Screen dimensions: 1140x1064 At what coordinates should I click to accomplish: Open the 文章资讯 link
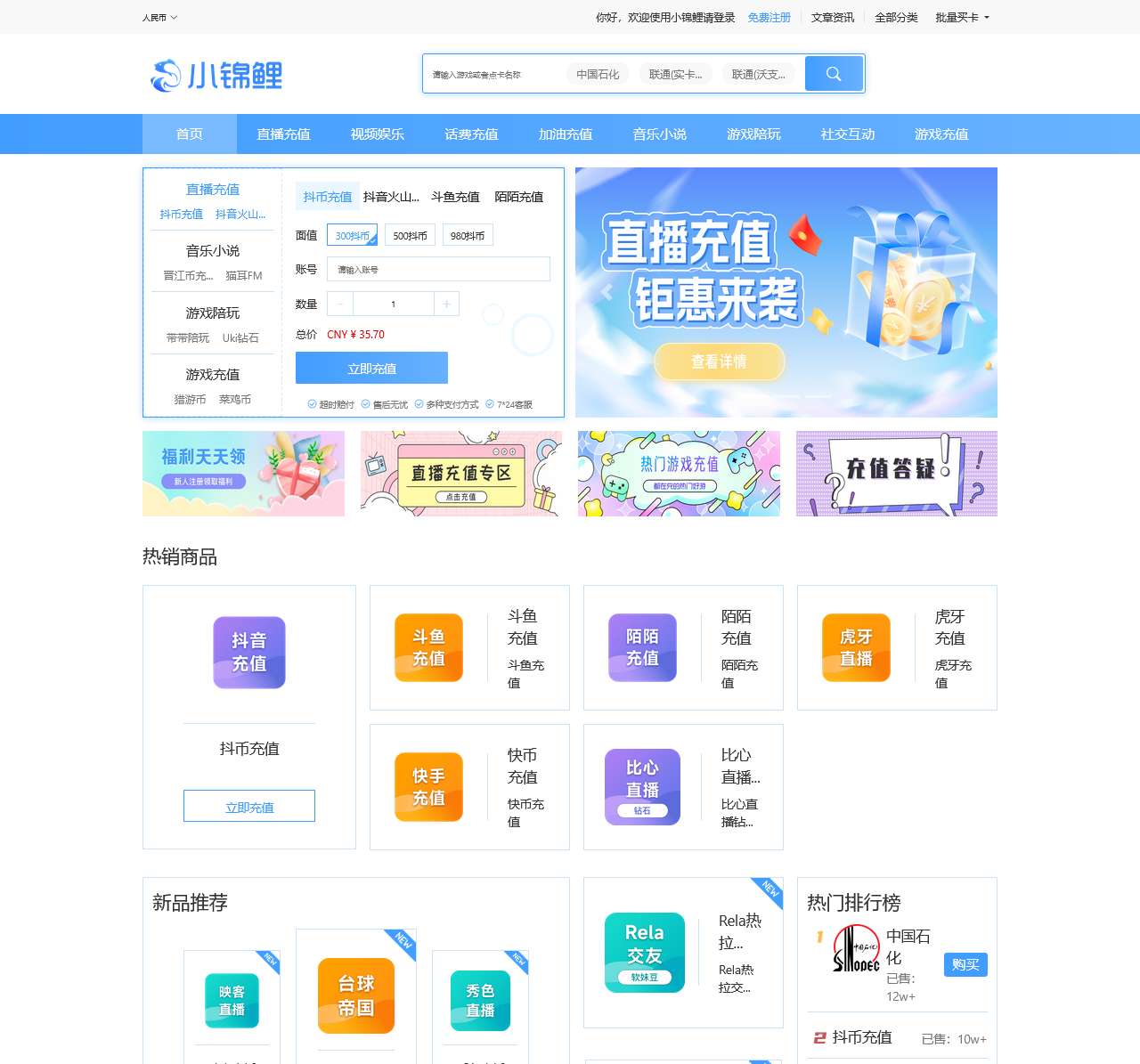[832, 17]
